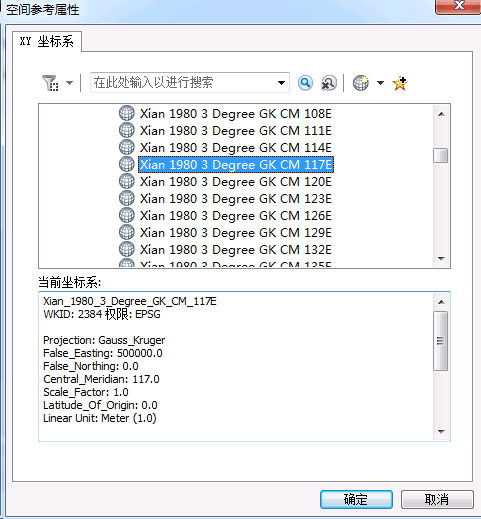Click globe icon beside CM 126E entry

pyautogui.click(x=127, y=215)
